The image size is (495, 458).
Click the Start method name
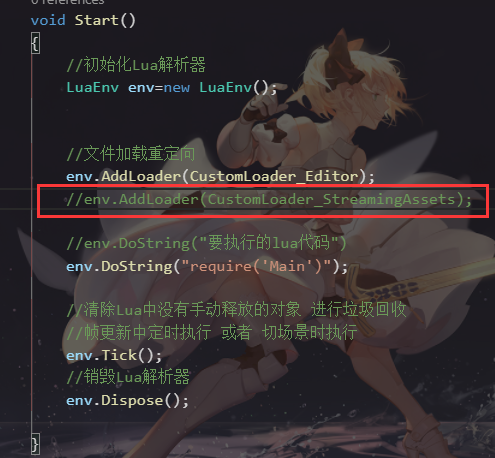[x=96, y=20]
